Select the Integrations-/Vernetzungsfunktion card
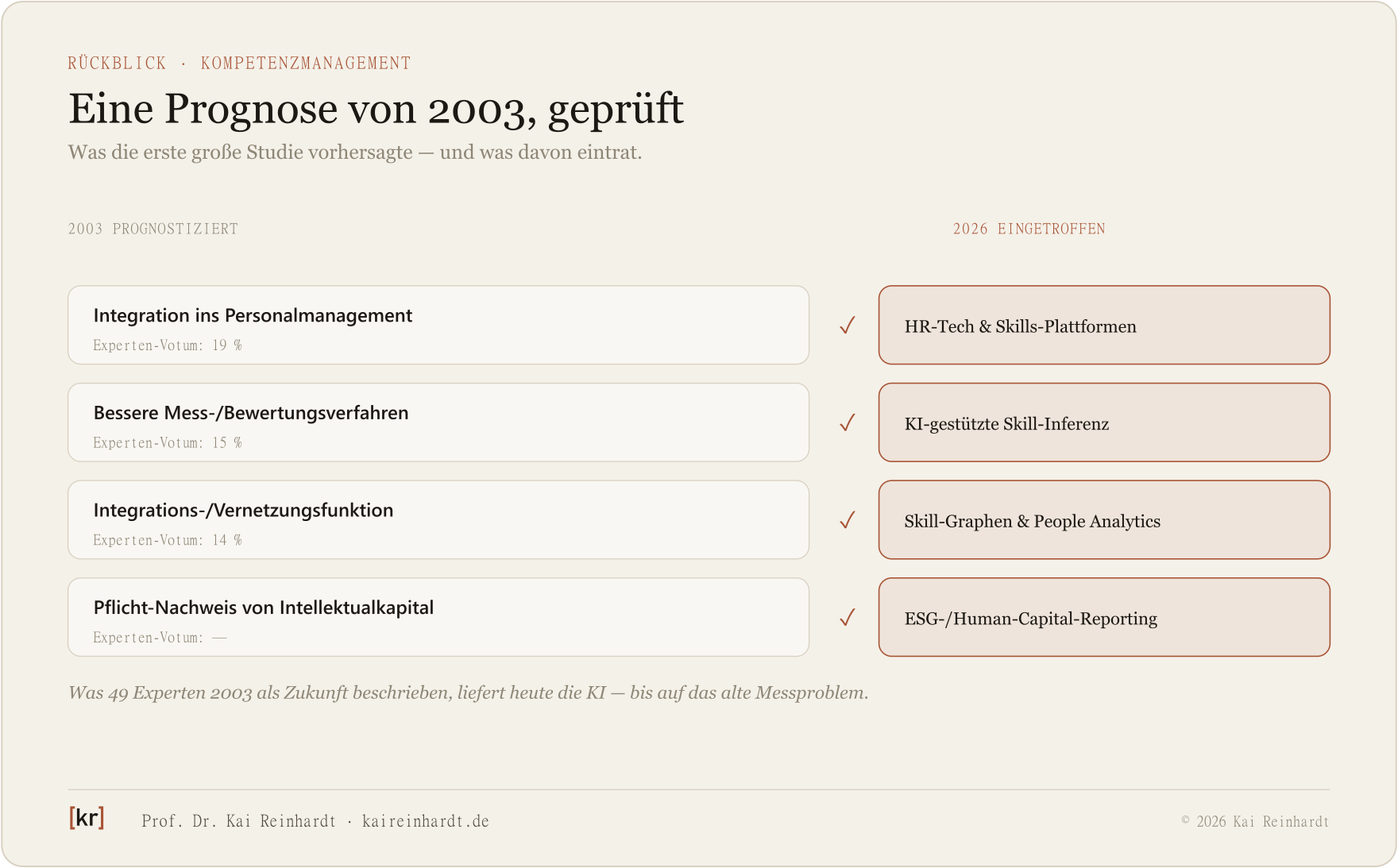 click(x=438, y=520)
